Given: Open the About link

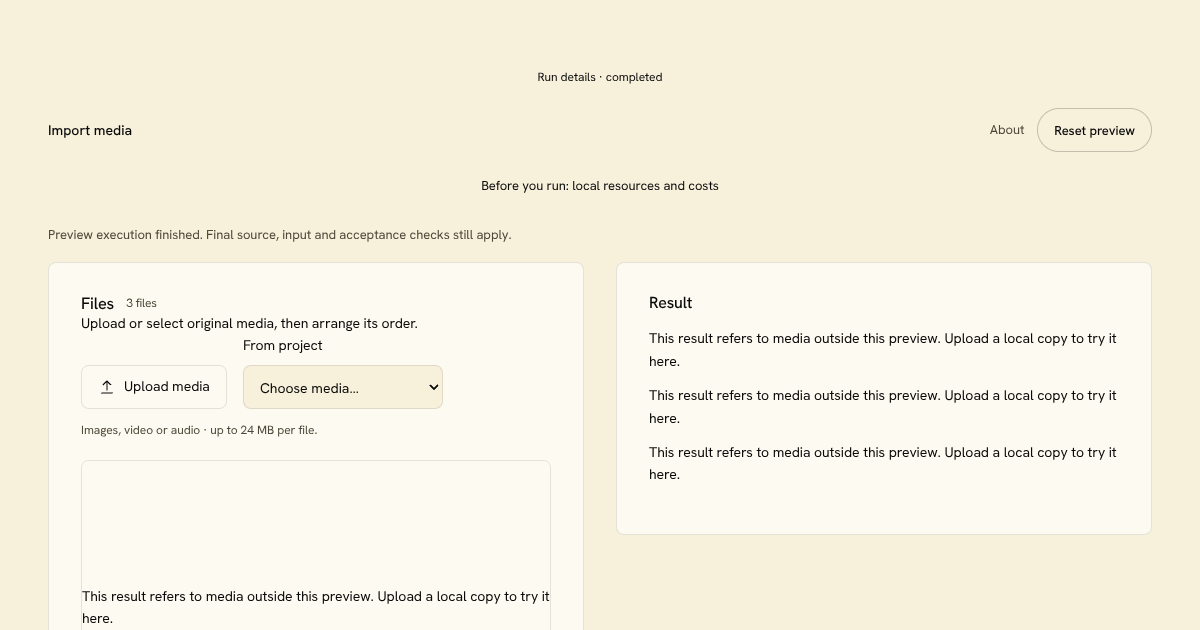Looking at the screenshot, I should 1007,130.
